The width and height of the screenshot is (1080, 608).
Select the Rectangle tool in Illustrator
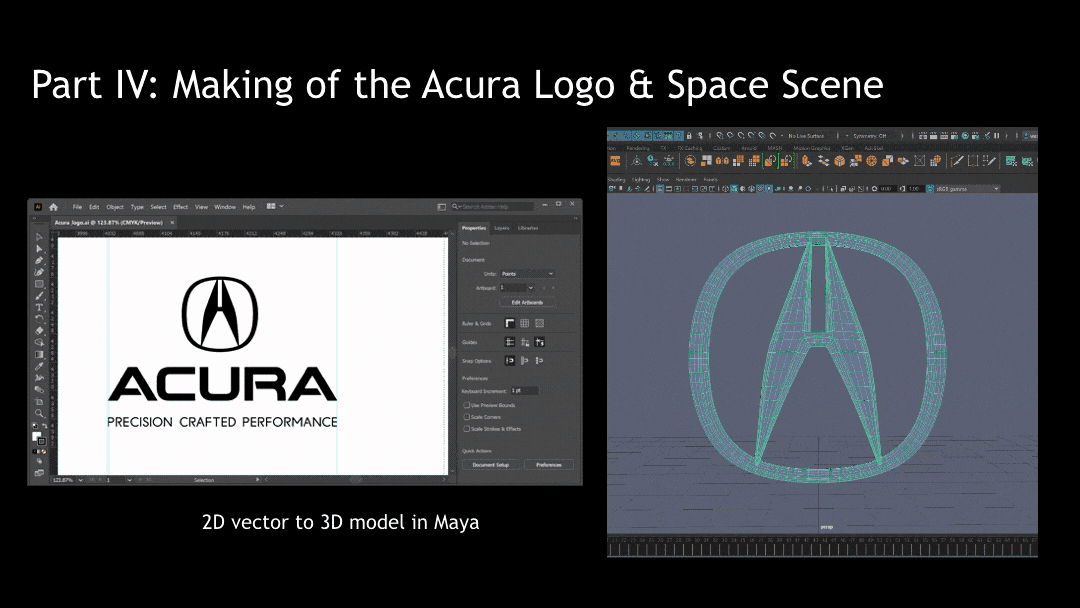click(x=39, y=284)
